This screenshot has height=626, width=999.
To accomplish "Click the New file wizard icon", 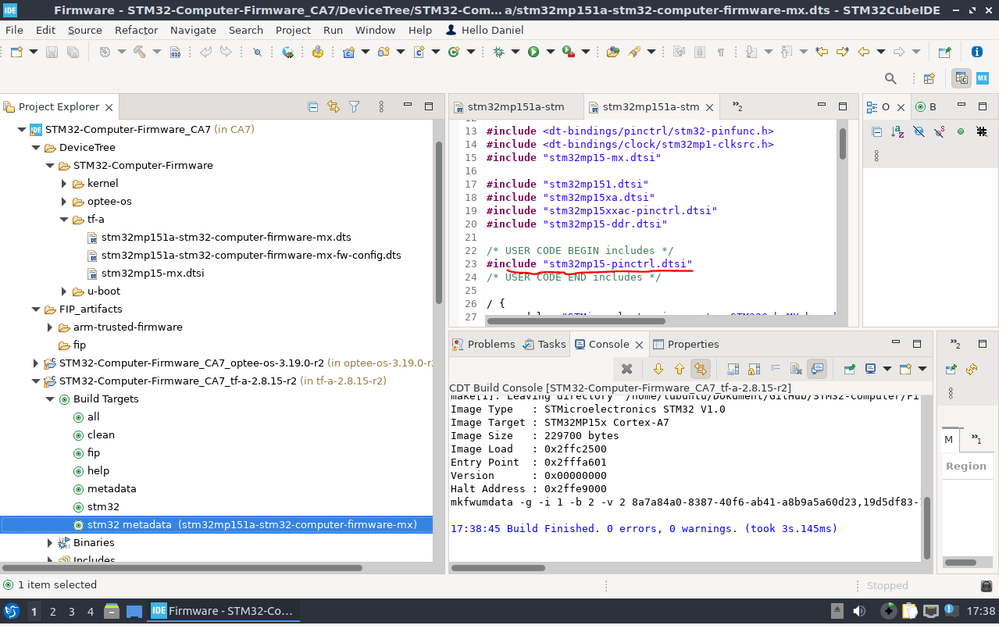I will (17, 52).
